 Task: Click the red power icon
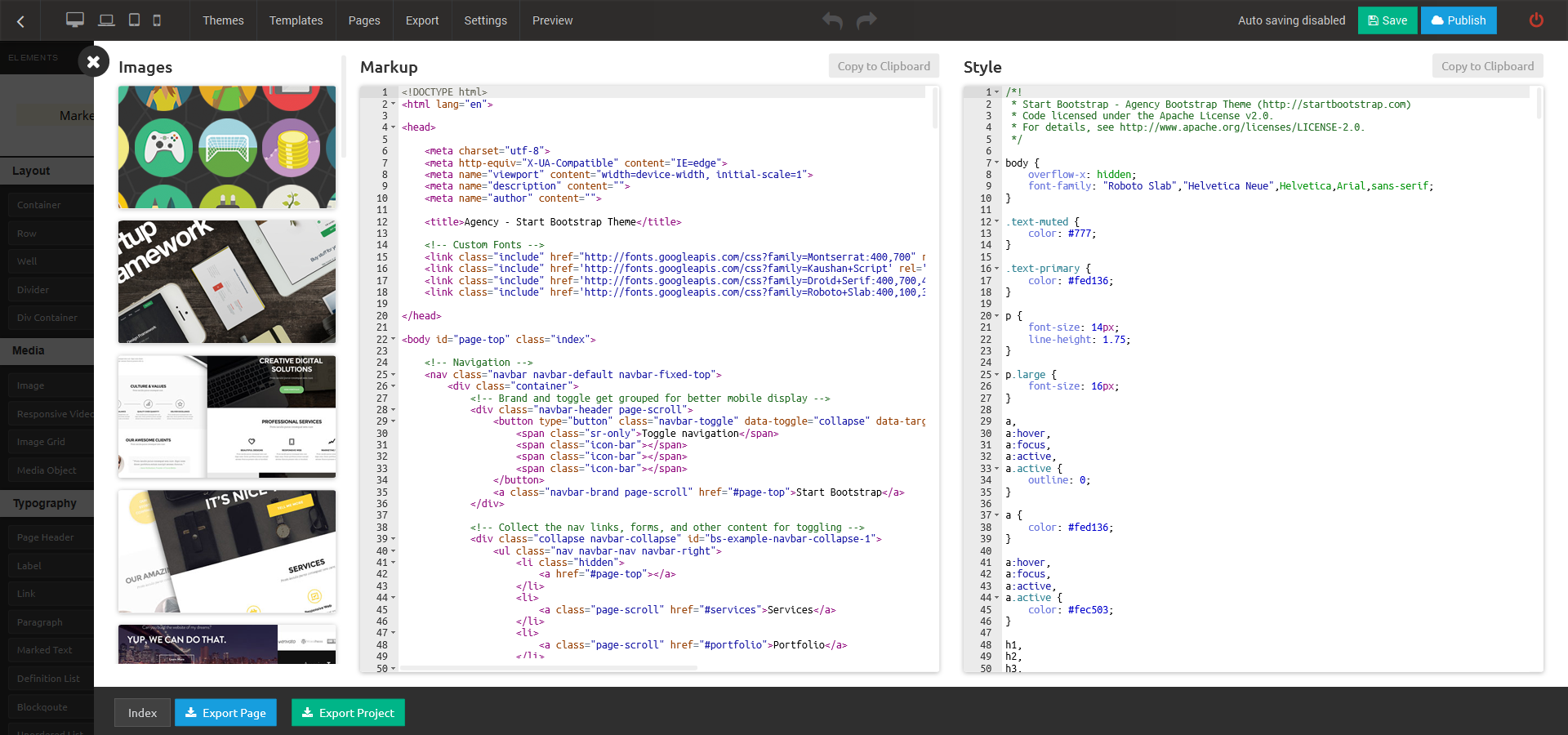coord(1535,20)
